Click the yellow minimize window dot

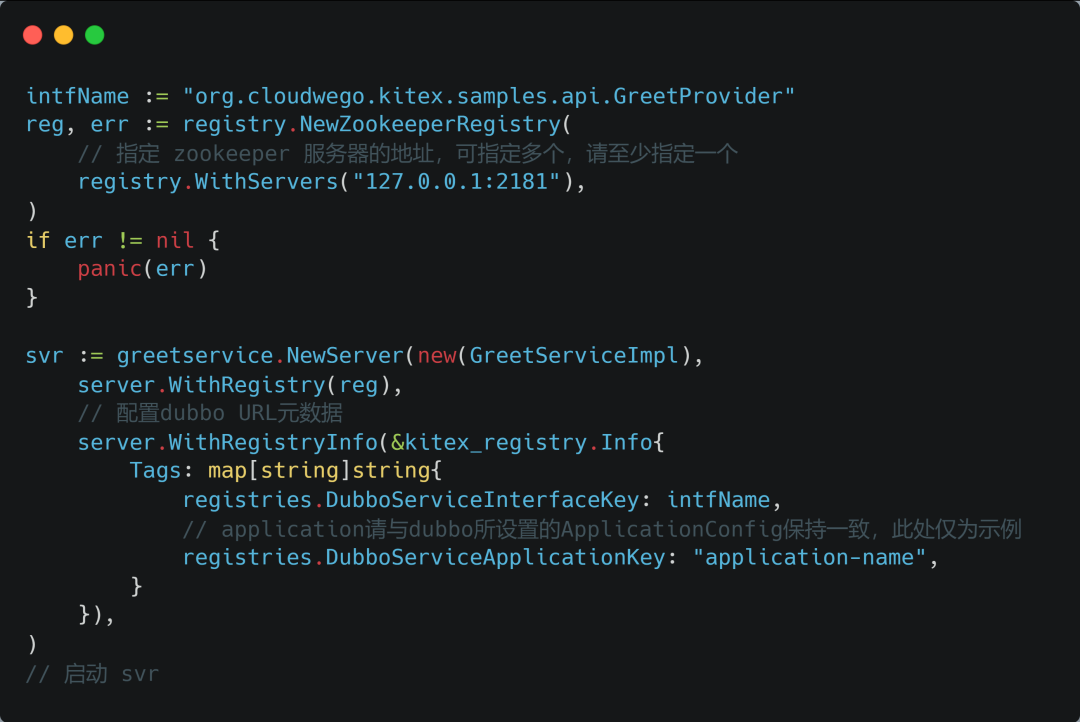[63, 35]
